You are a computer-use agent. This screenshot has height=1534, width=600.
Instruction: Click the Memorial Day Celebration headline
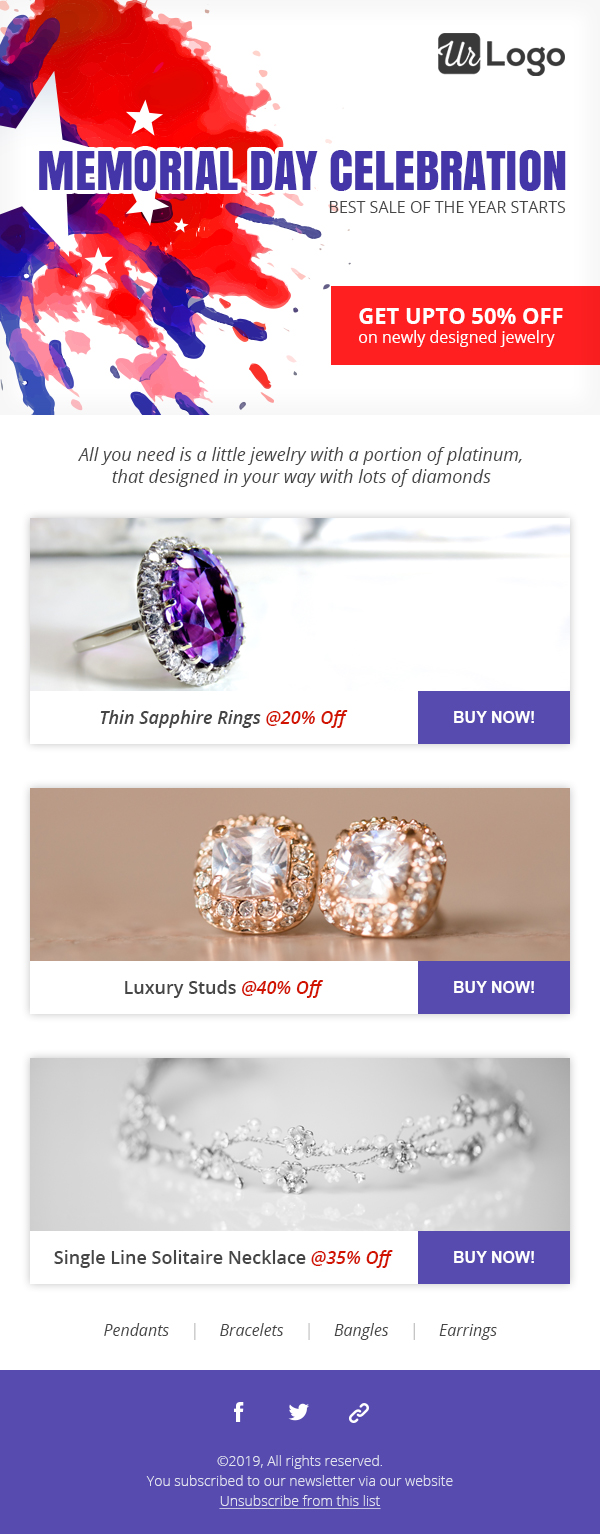click(x=302, y=171)
